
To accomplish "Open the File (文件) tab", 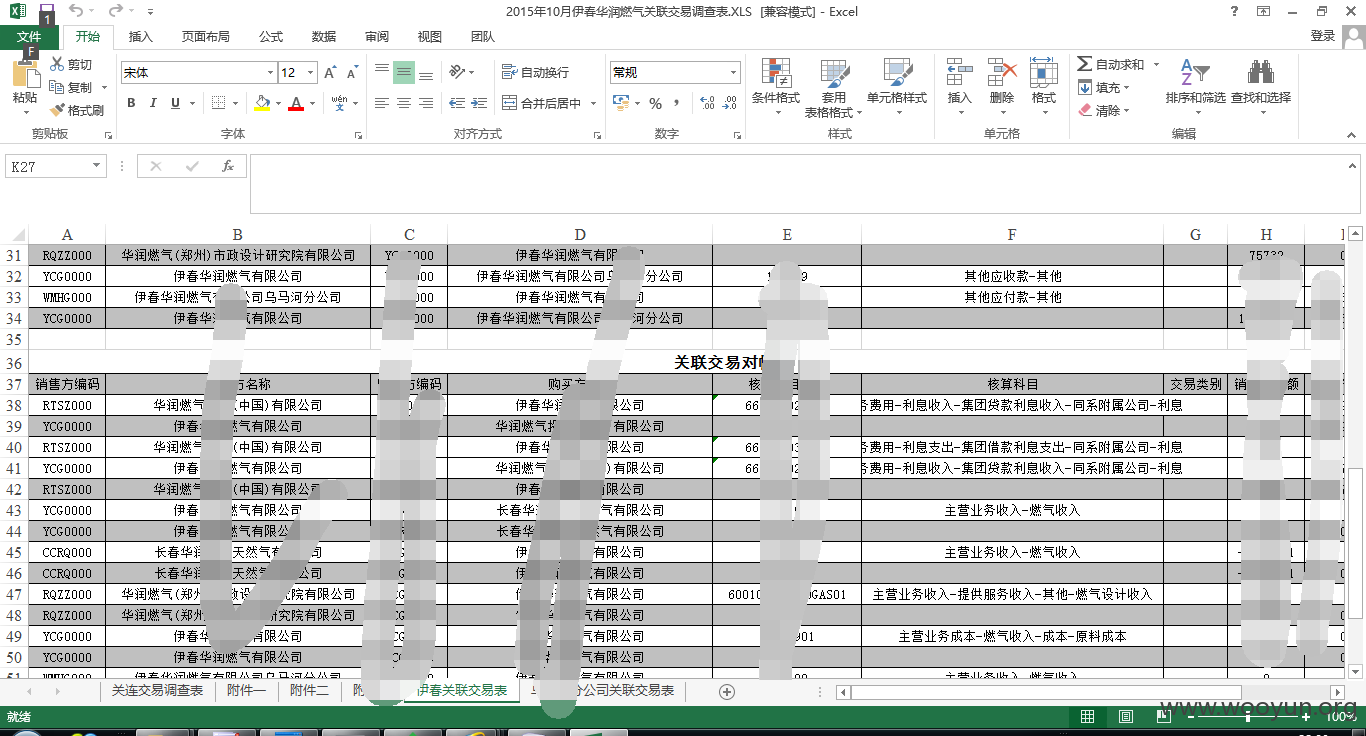I will pyautogui.click(x=29, y=36).
